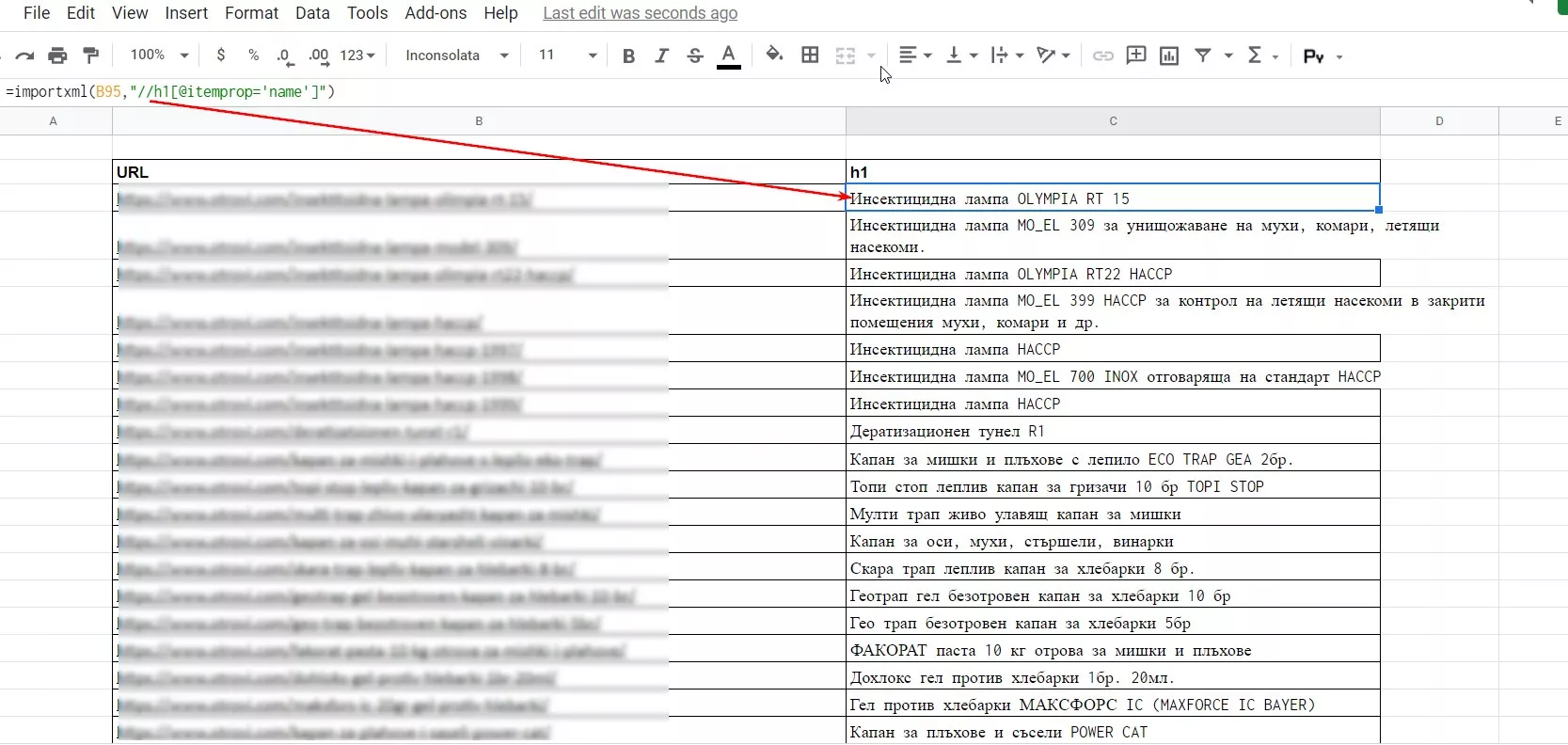Select cell 'Гео трап безотровен капан'
The width and height of the screenshot is (1568, 745).
click(x=1113, y=624)
